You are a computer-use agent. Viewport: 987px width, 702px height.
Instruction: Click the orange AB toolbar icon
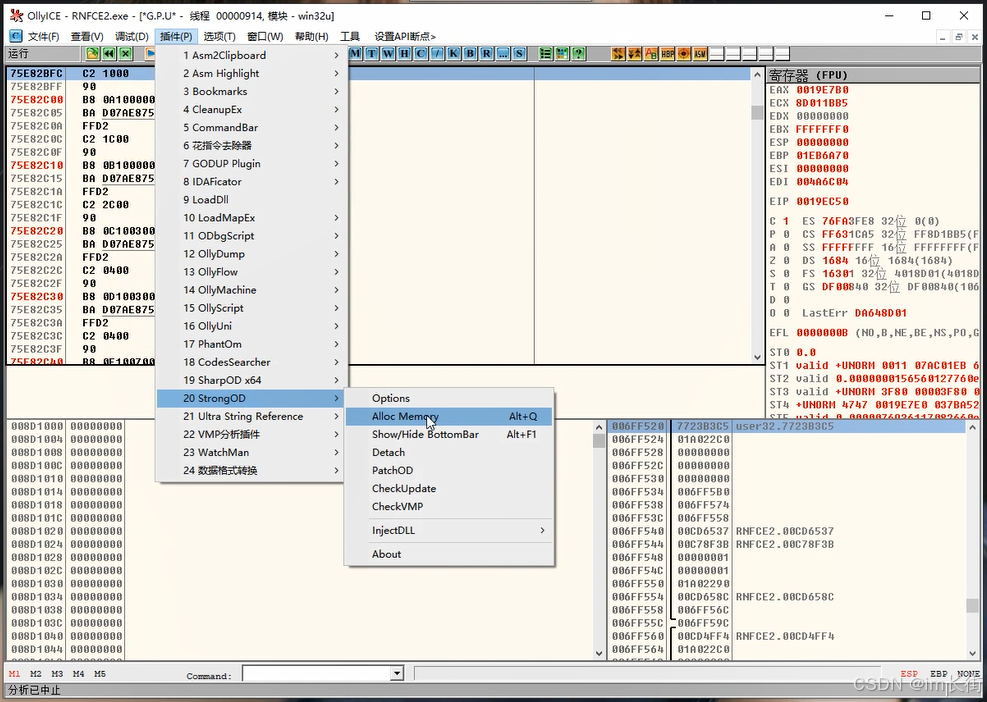(651, 54)
